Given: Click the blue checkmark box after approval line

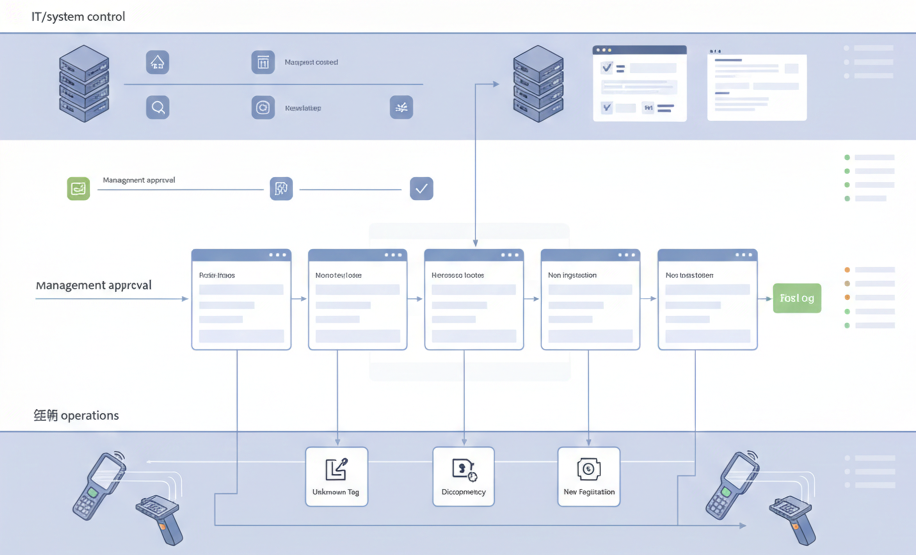Looking at the screenshot, I should click(421, 188).
